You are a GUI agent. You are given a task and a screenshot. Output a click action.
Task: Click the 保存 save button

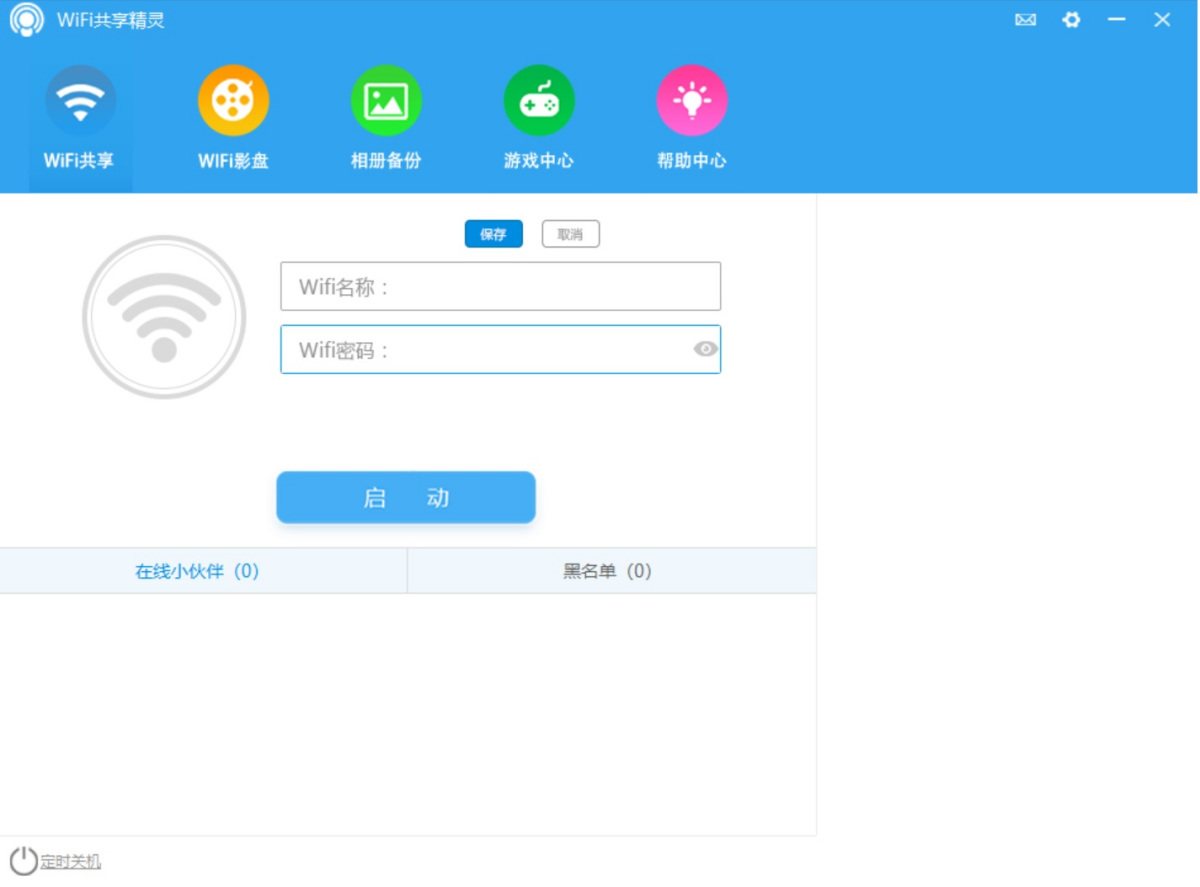click(493, 233)
